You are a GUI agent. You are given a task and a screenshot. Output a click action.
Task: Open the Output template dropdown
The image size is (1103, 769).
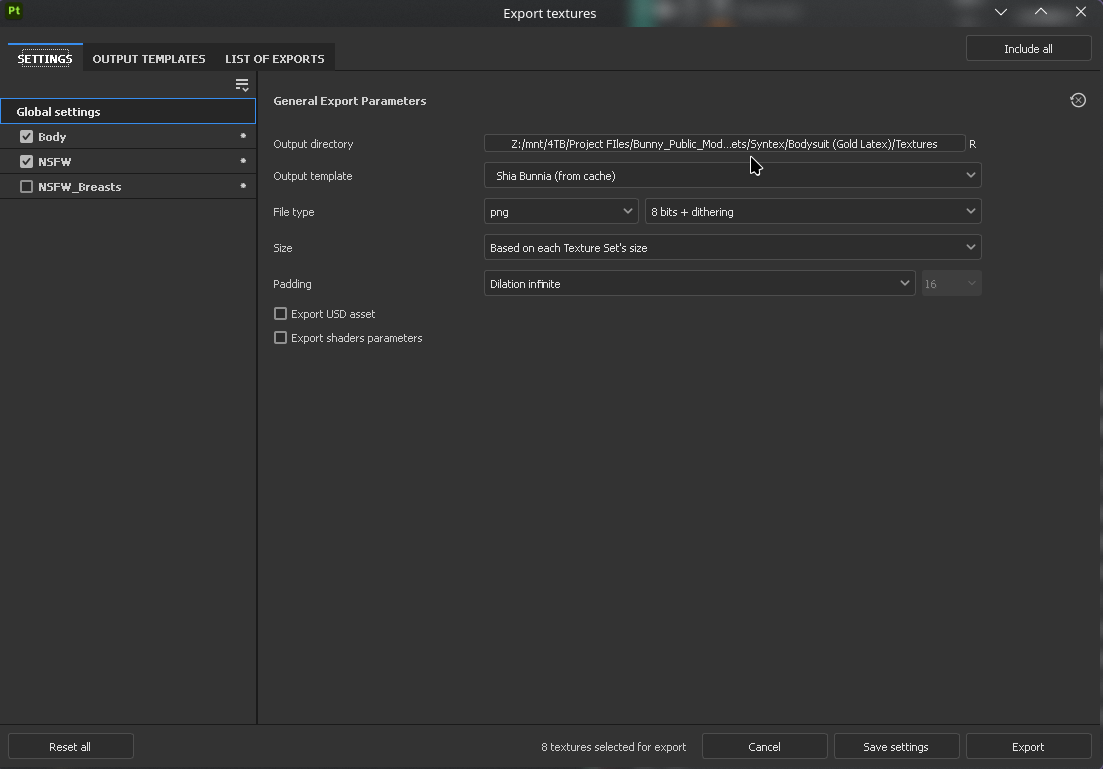(732, 176)
